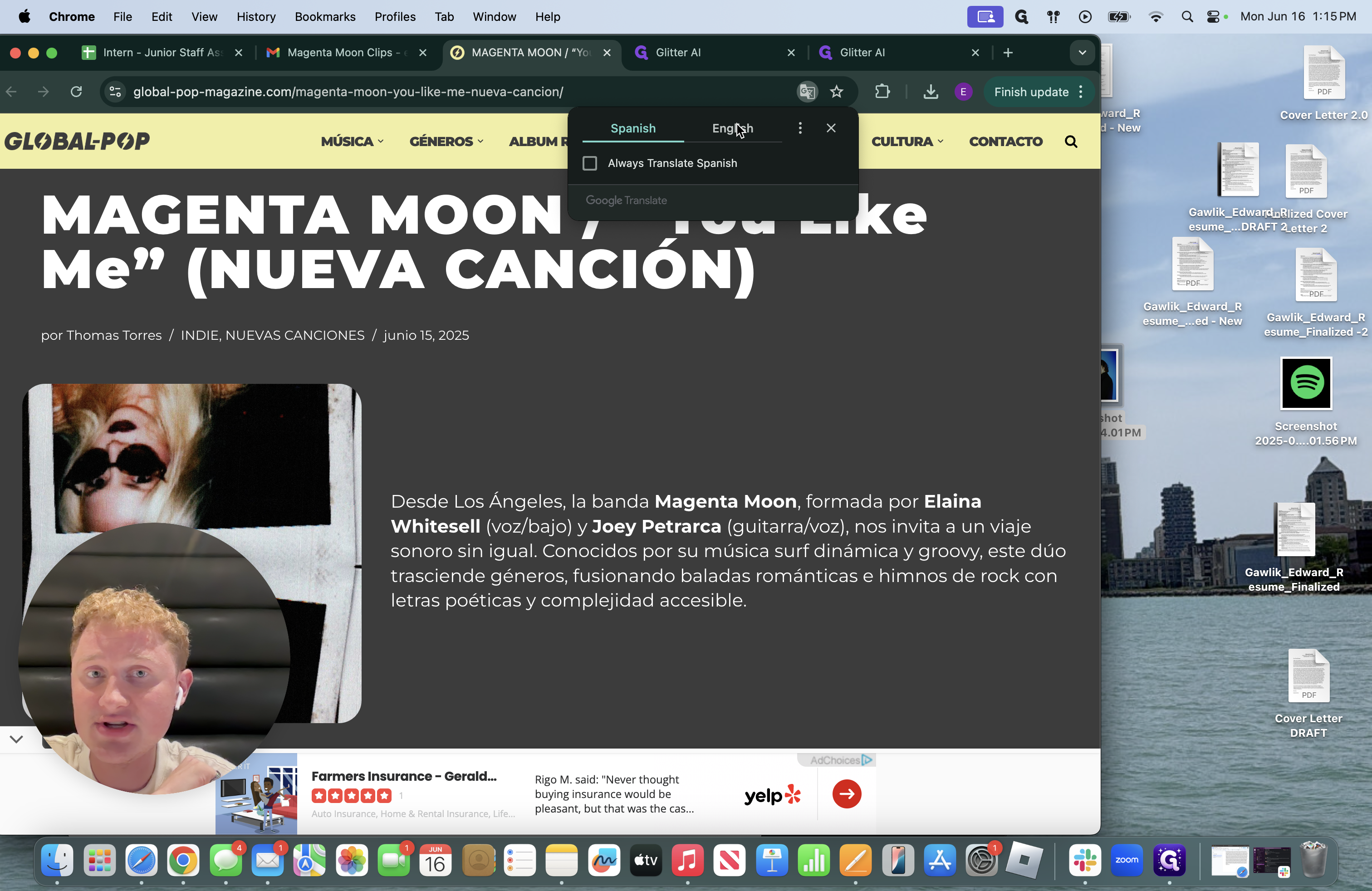
Task: Open the Bookmarks menu
Action: click(325, 17)
